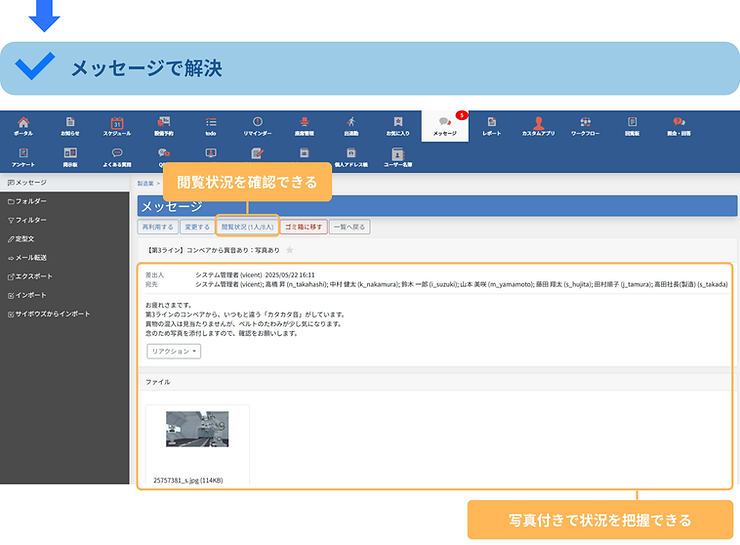
Task: Open the attached conveyor photo thumbnail
Action: click(x=197, y=431)
